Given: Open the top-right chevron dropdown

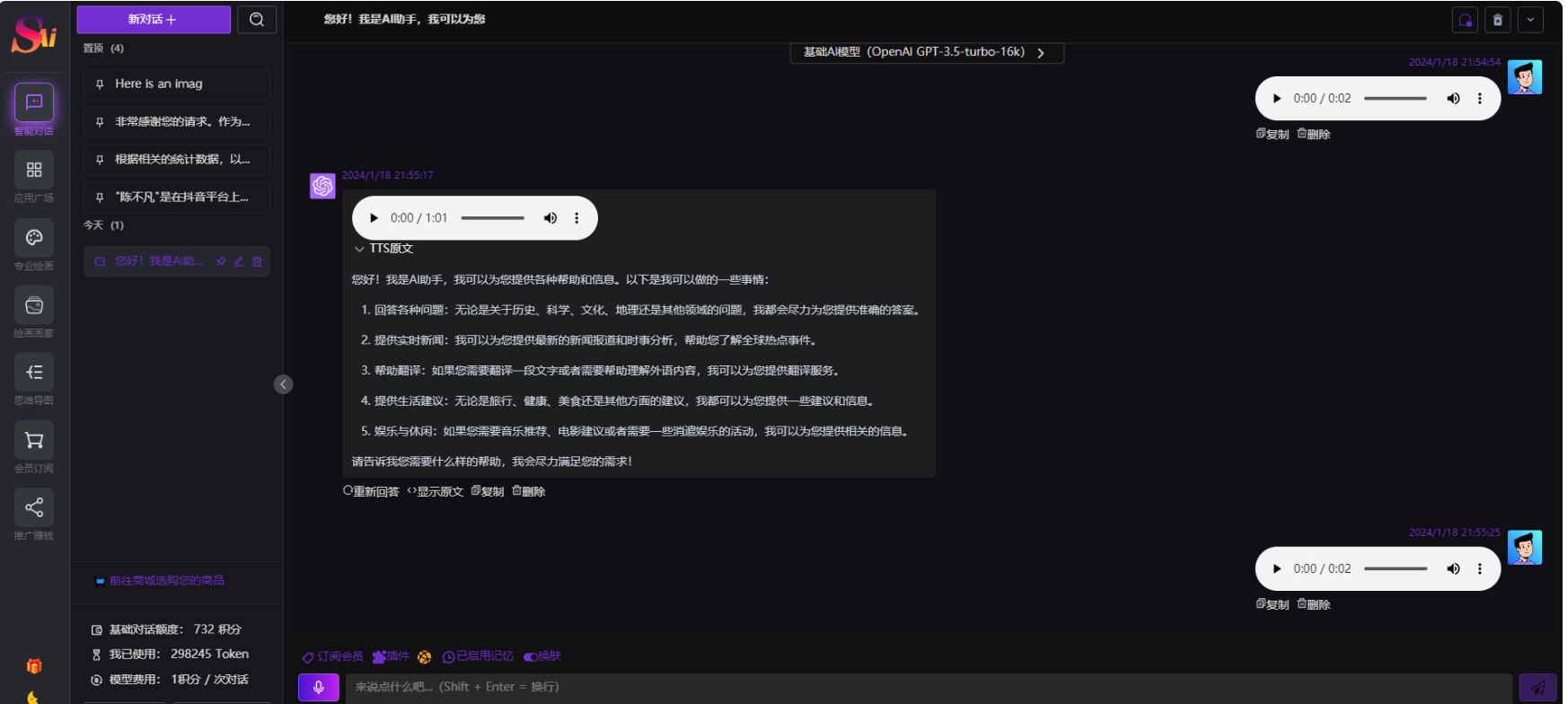Looking at the screenshot, I should pyautogui.click(x=1530, y=20).
